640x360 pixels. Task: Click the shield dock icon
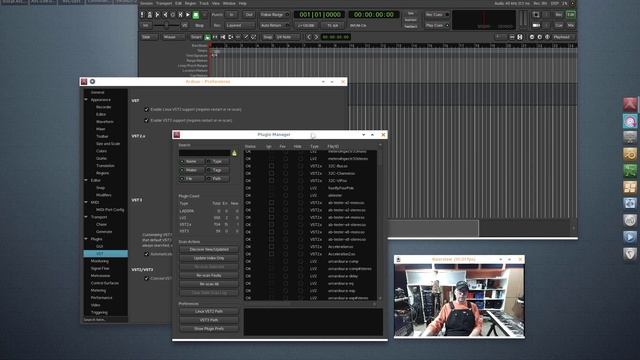630,253
